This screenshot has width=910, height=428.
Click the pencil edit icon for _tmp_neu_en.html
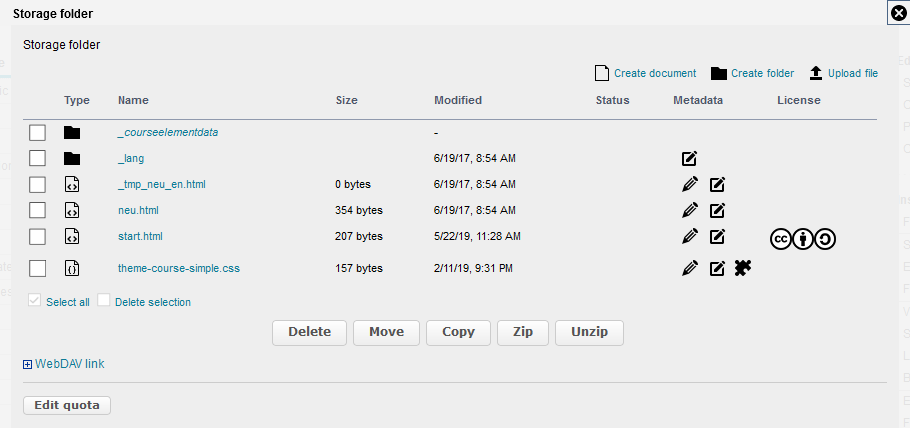click(689, 184)
